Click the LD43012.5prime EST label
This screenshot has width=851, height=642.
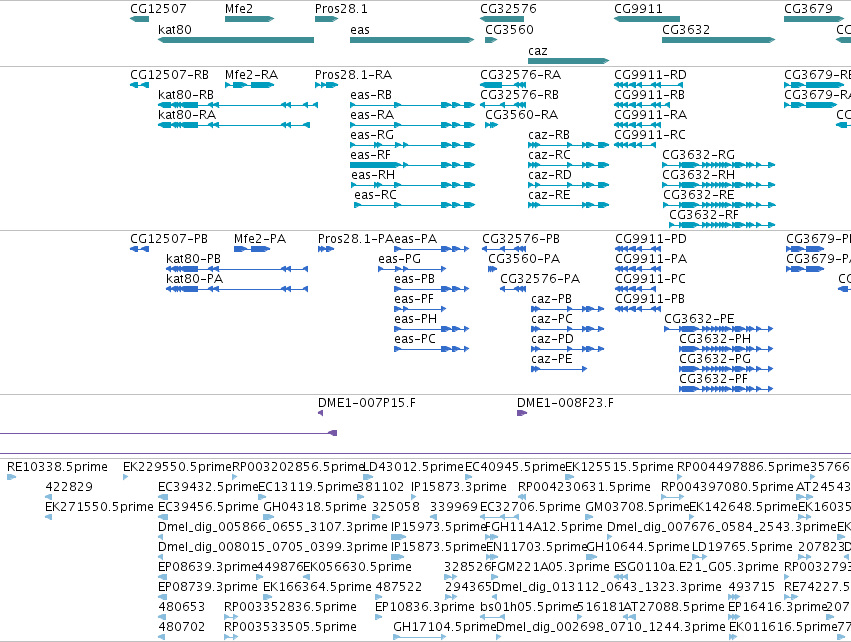pyautogui.click(x=414, y=467)
